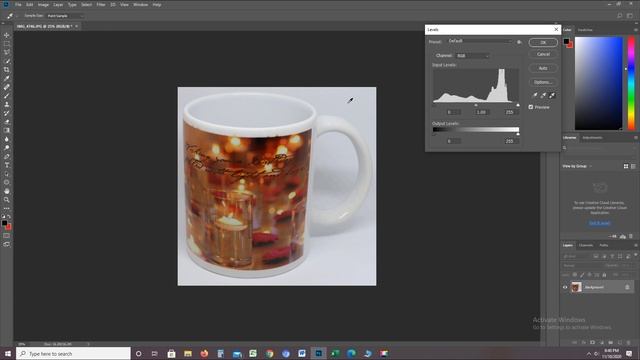Screen dimensions: 640x360
Task: Open the Image menu
Action: point(43,4)
